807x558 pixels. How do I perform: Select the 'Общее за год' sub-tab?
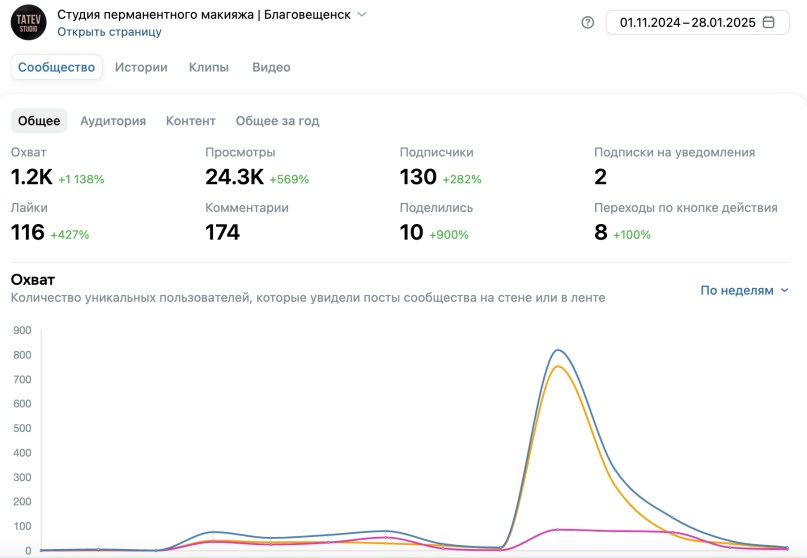click(x=277, y=120)
